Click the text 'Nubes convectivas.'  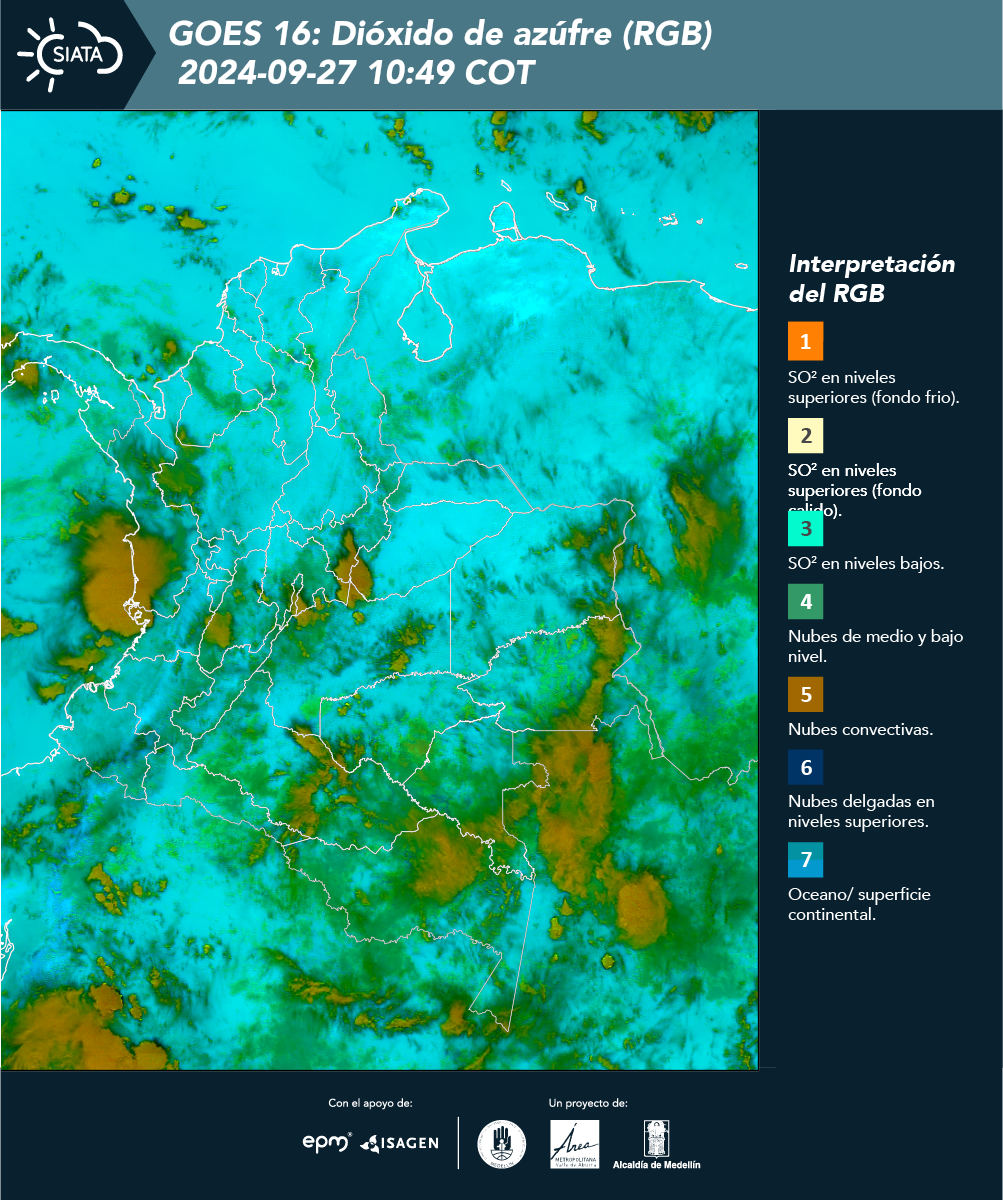(860, 729)
